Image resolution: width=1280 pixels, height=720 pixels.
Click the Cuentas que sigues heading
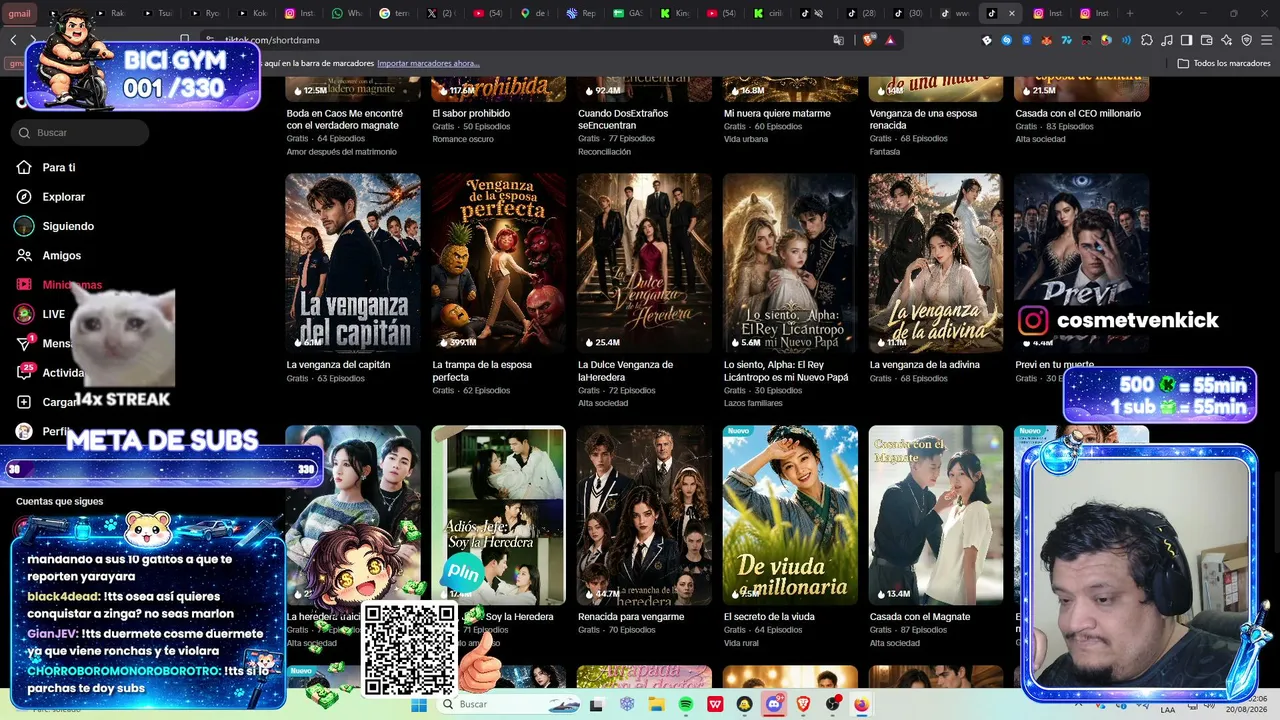click(x=59, y=502)
